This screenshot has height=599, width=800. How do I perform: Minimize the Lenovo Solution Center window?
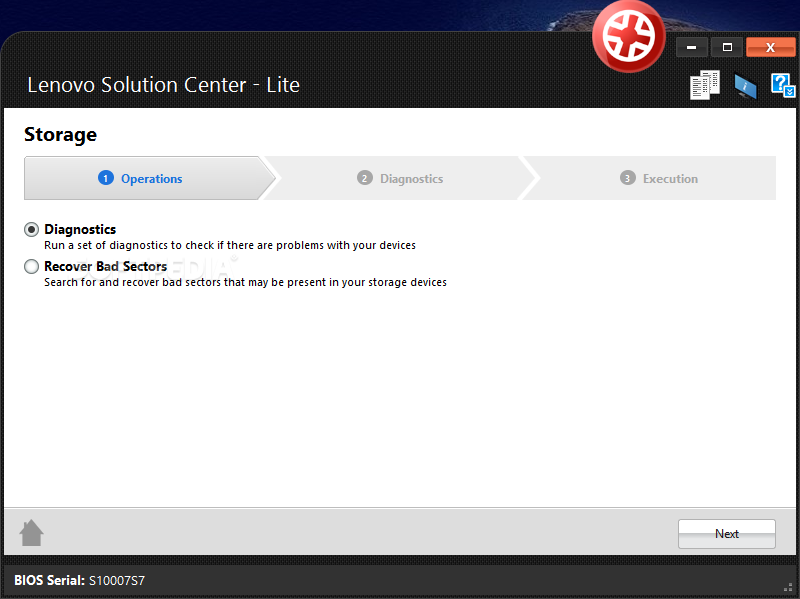coord(691,47)
